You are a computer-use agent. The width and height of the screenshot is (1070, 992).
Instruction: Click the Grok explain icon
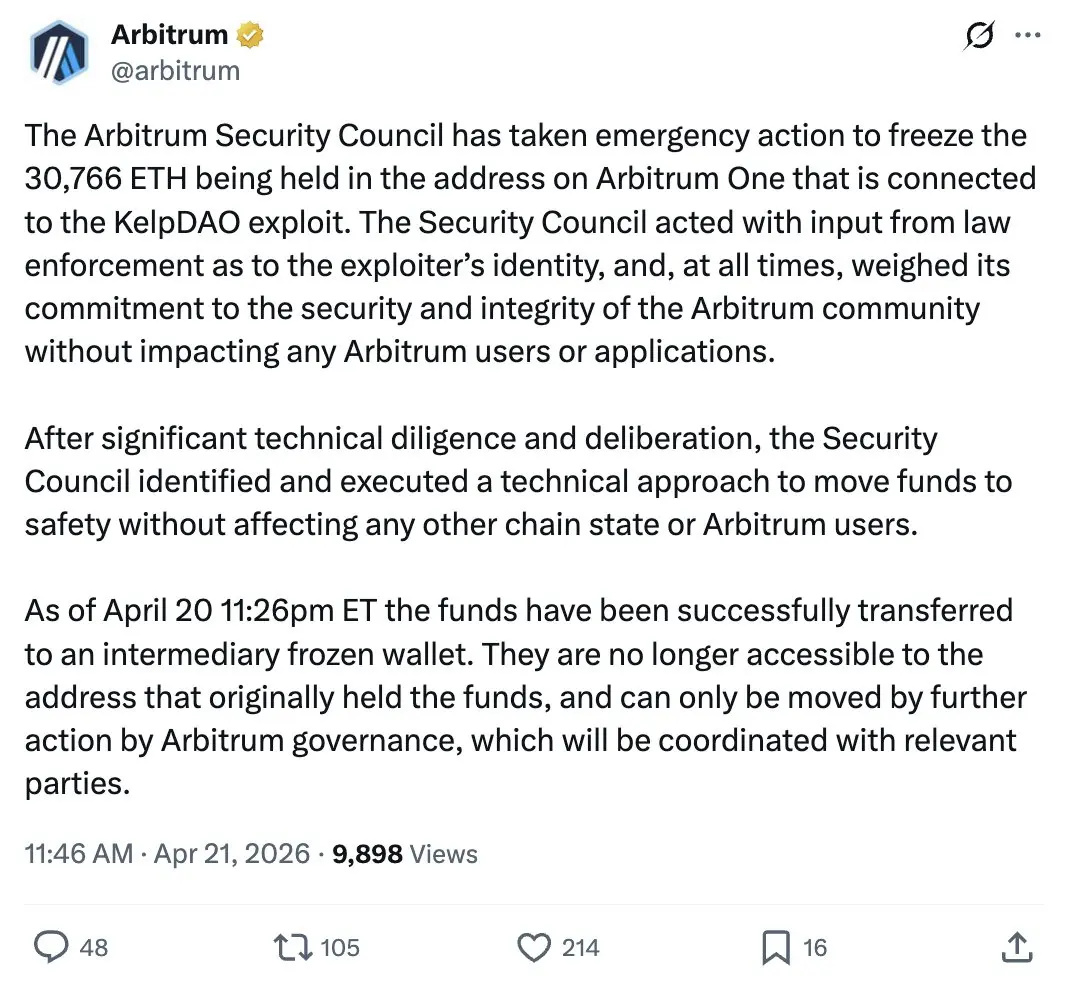(x=979, y=35)
